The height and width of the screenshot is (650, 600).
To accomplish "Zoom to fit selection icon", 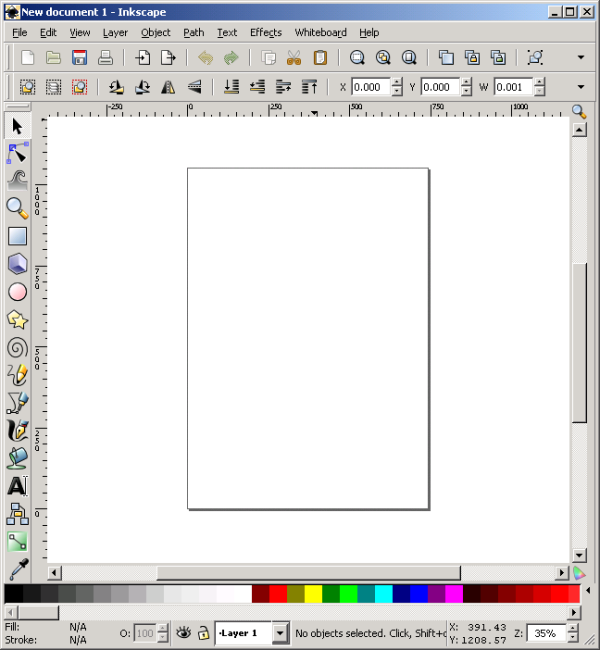I will pos(357,58).
